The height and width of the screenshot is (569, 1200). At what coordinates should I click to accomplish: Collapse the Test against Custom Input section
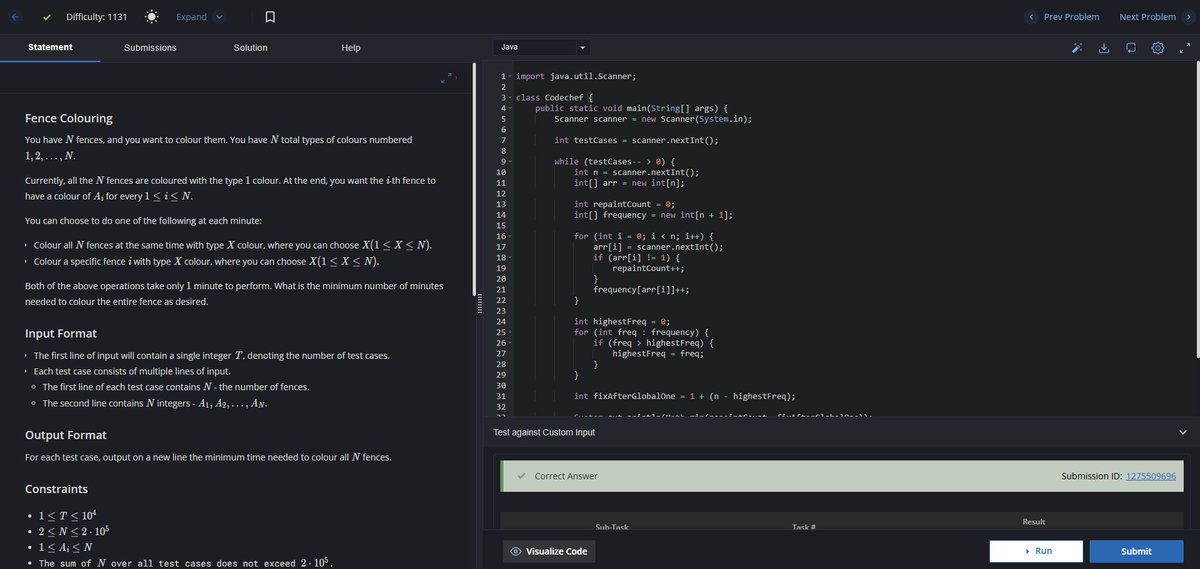tap(1183, 432)
